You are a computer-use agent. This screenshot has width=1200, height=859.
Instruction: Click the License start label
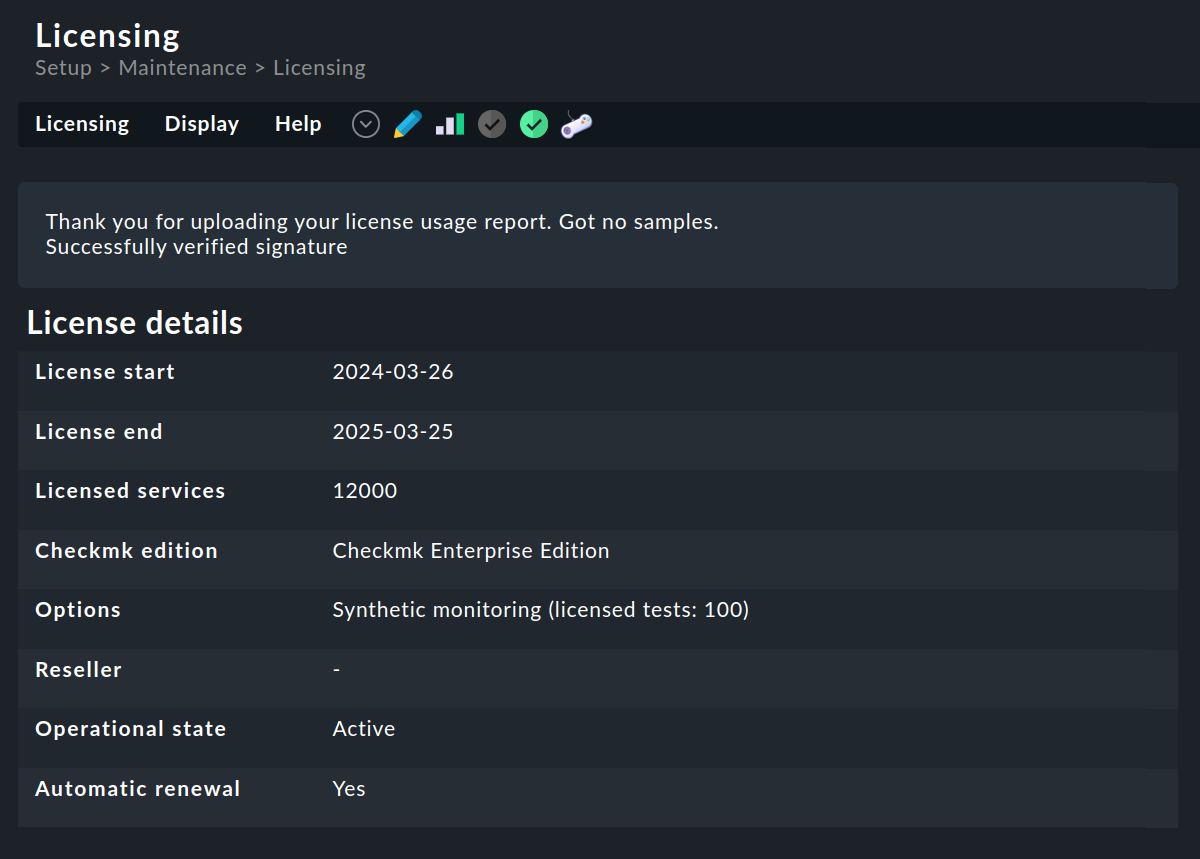point(105,372)
